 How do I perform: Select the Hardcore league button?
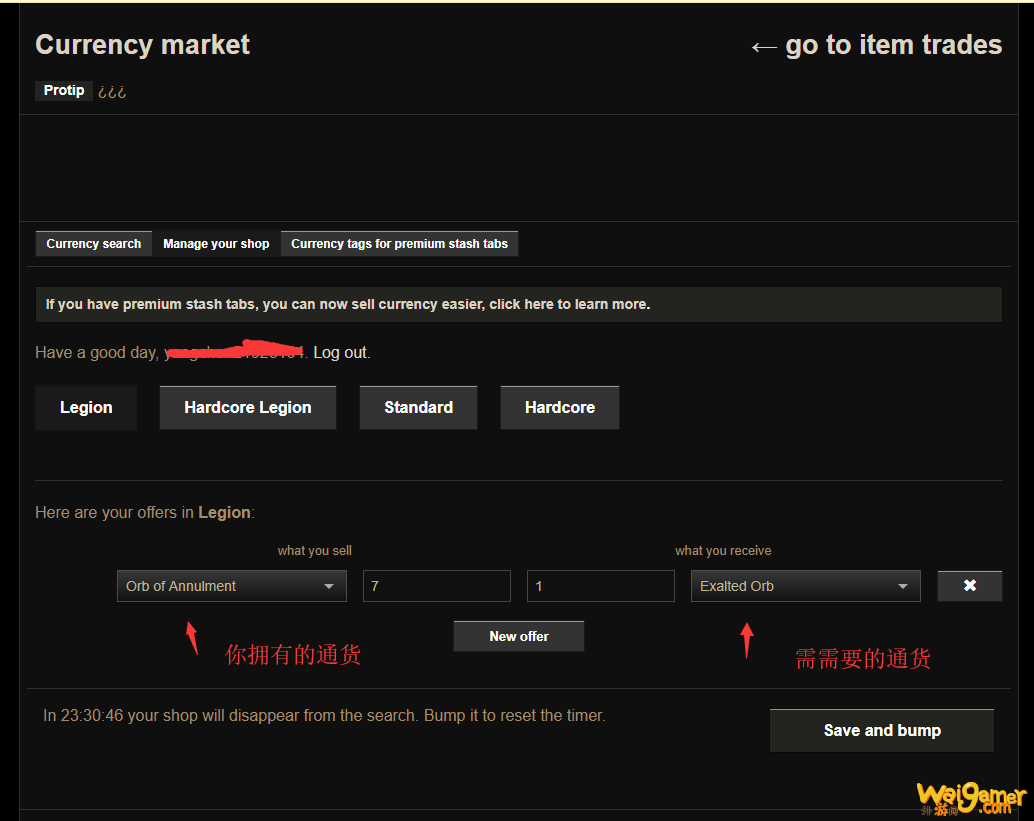[560, 408]
